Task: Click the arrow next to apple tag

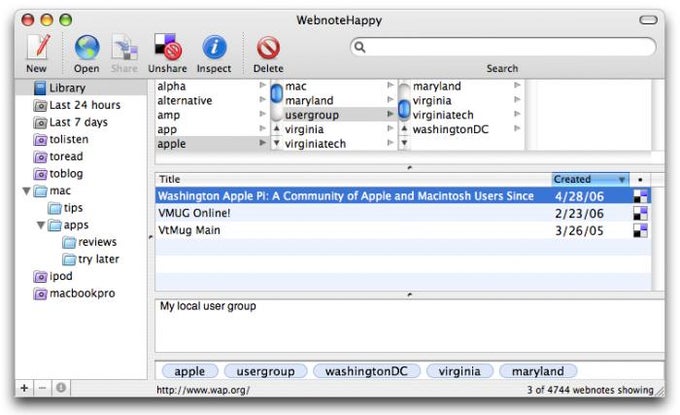Action: [x=262, y=143]
